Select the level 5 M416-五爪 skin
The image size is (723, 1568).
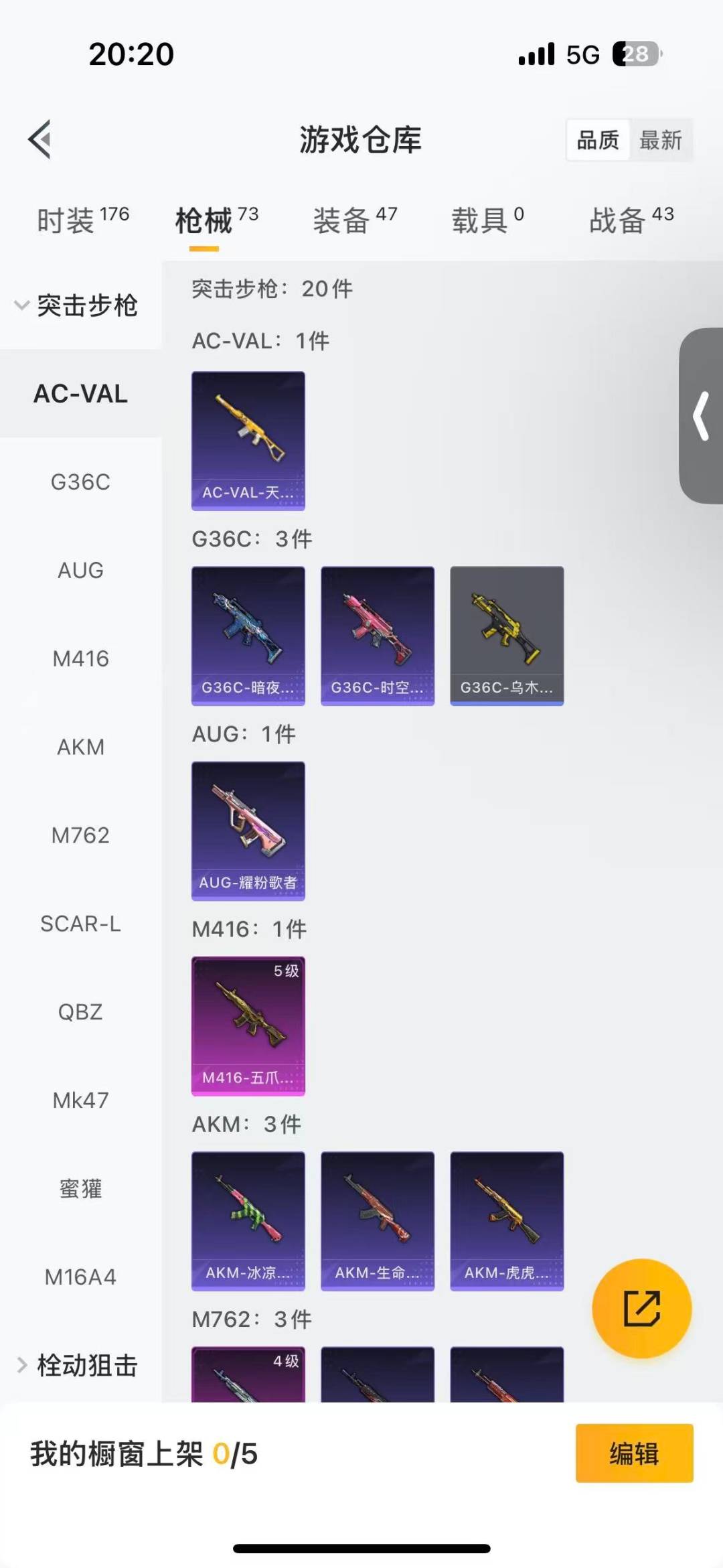248,1026
